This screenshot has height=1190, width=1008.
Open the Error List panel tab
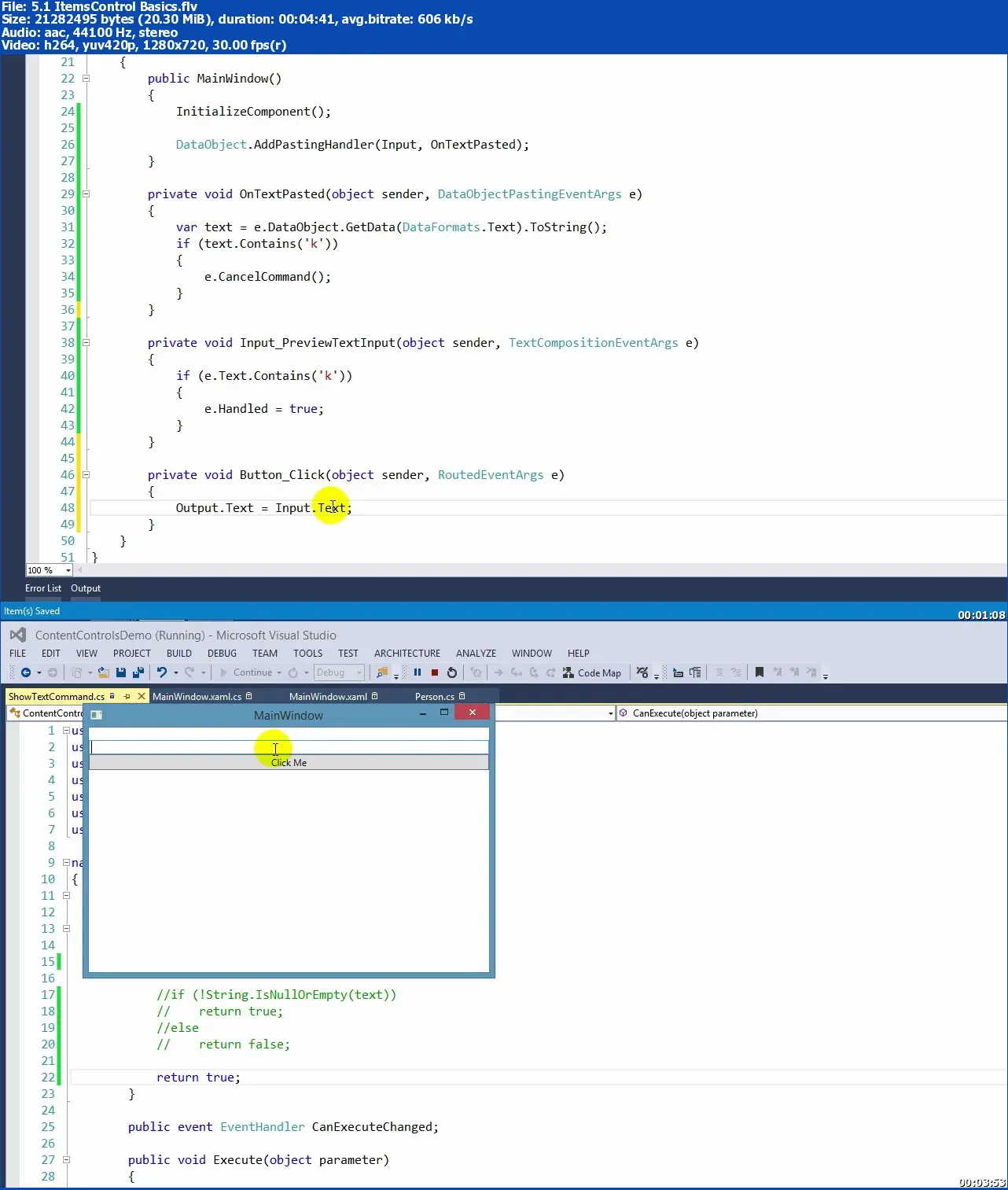tap(43, 588)
